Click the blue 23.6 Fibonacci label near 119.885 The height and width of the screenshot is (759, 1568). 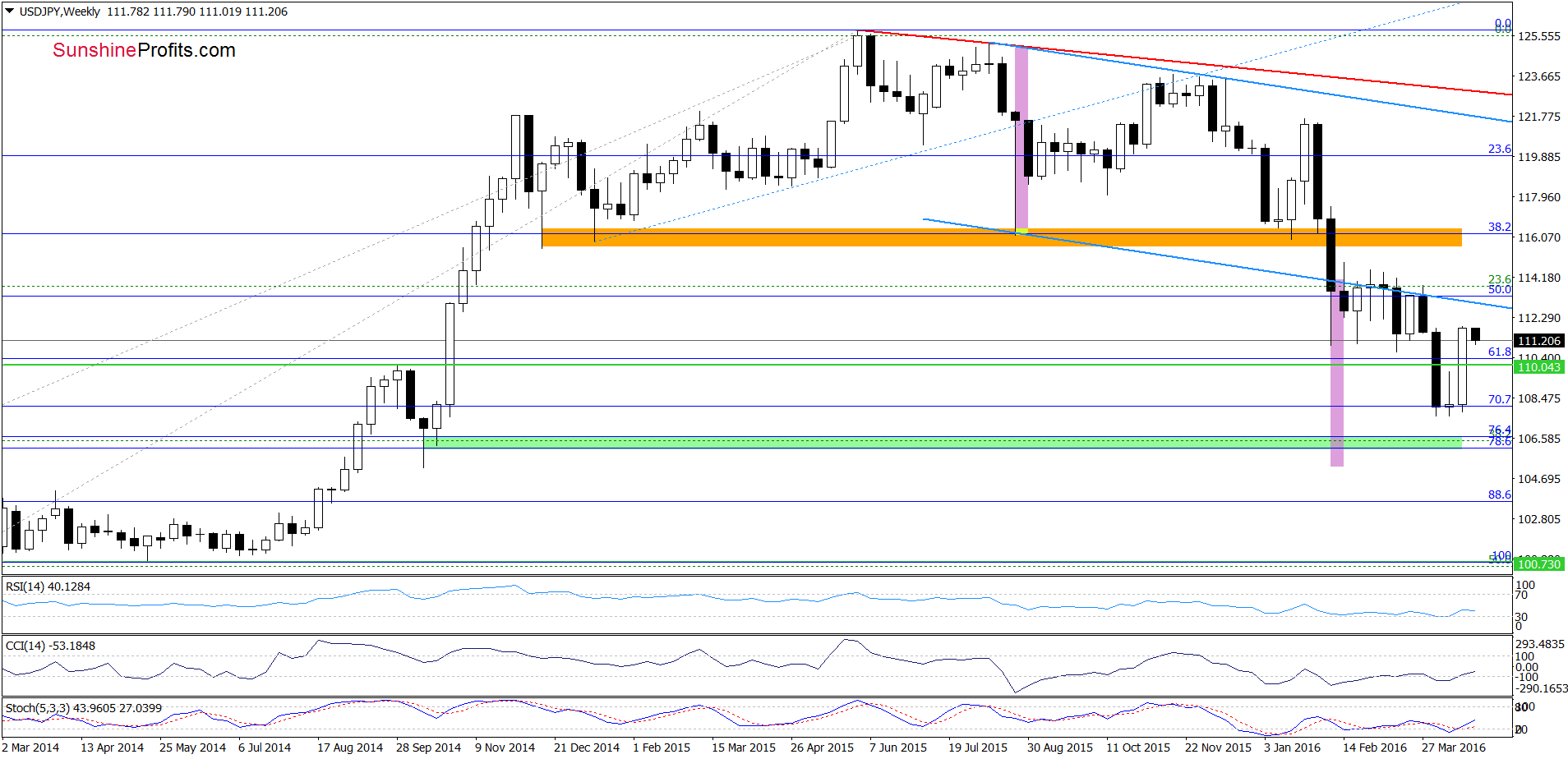pos(1499,149)
